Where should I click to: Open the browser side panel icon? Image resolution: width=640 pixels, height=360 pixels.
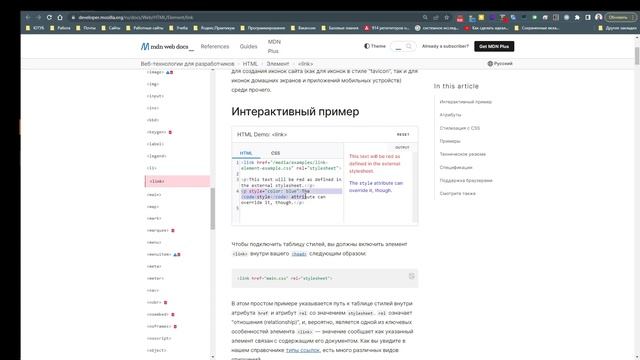click(588, 18)
